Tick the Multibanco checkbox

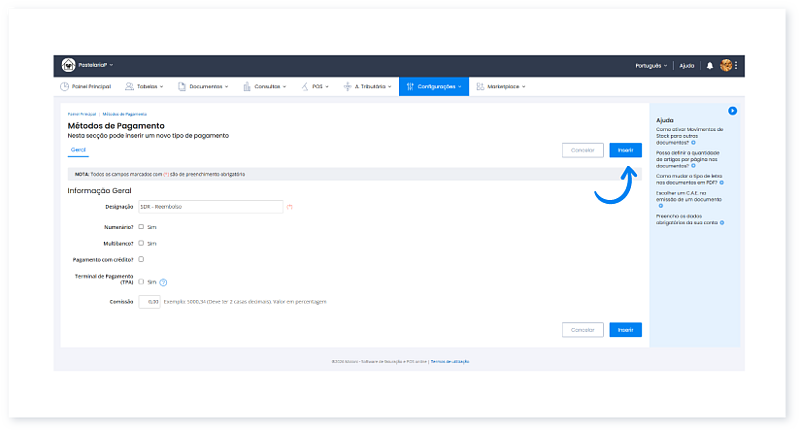pyautogui.click(x=141, y=243)
